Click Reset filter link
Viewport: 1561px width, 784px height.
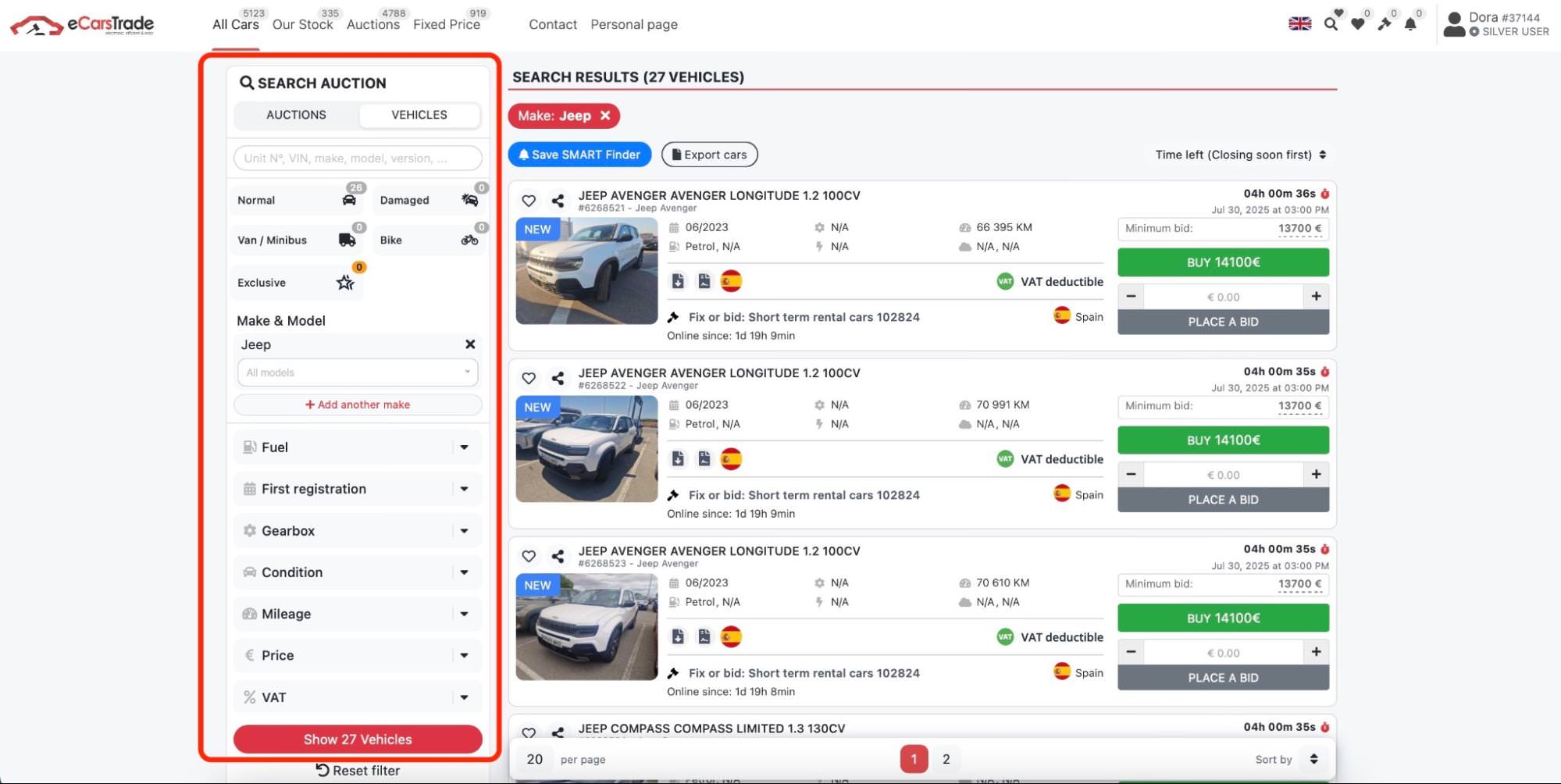click(x=358, y=771)
